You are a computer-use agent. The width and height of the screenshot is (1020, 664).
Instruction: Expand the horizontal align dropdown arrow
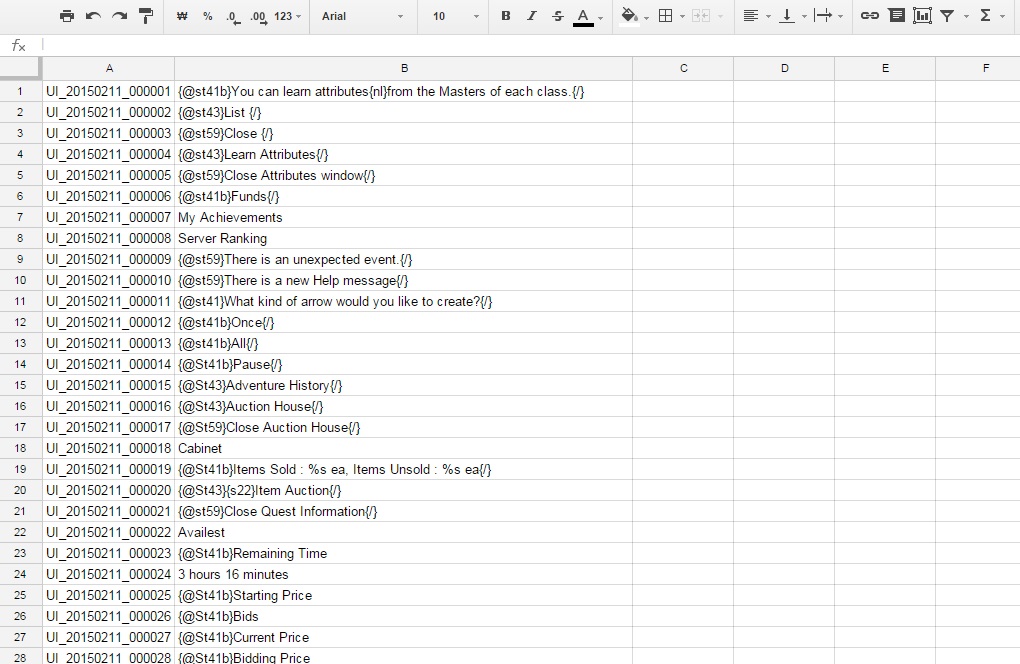[768, 17]
